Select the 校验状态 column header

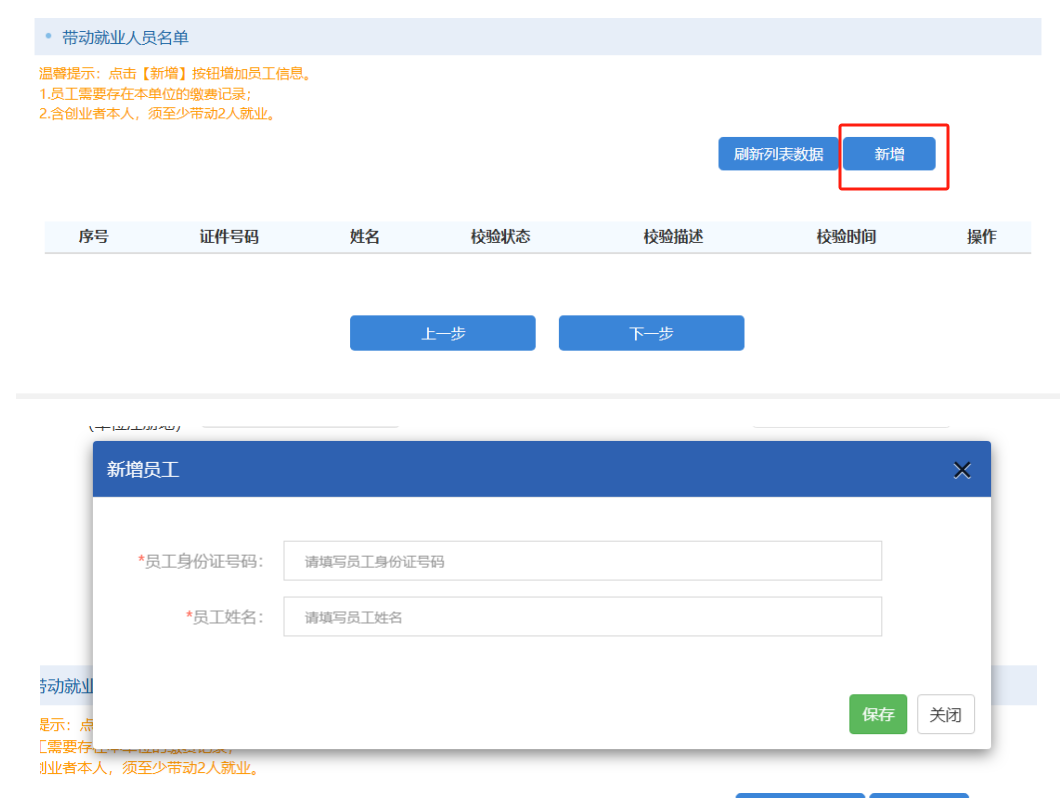pos(500,237)
